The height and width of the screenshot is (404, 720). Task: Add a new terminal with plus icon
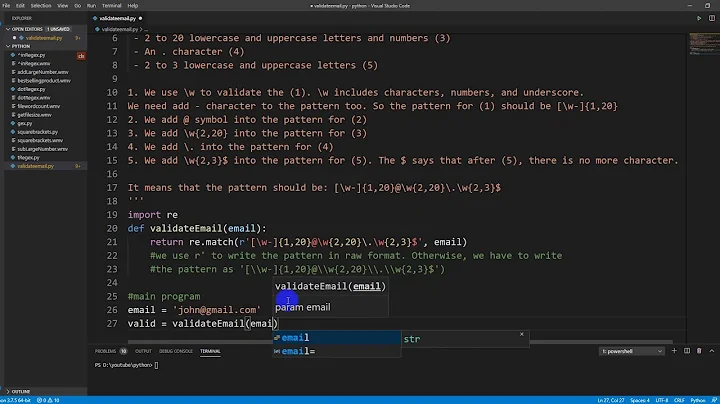pyautogui.click(x=674, y=351)
